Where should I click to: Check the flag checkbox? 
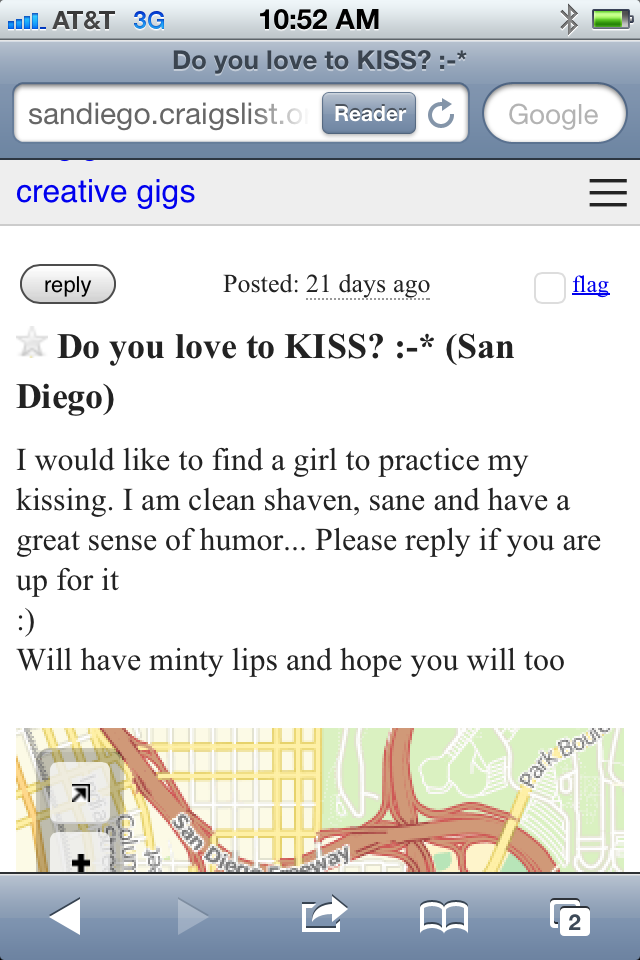pyautogui.click(x=549, y=288)
